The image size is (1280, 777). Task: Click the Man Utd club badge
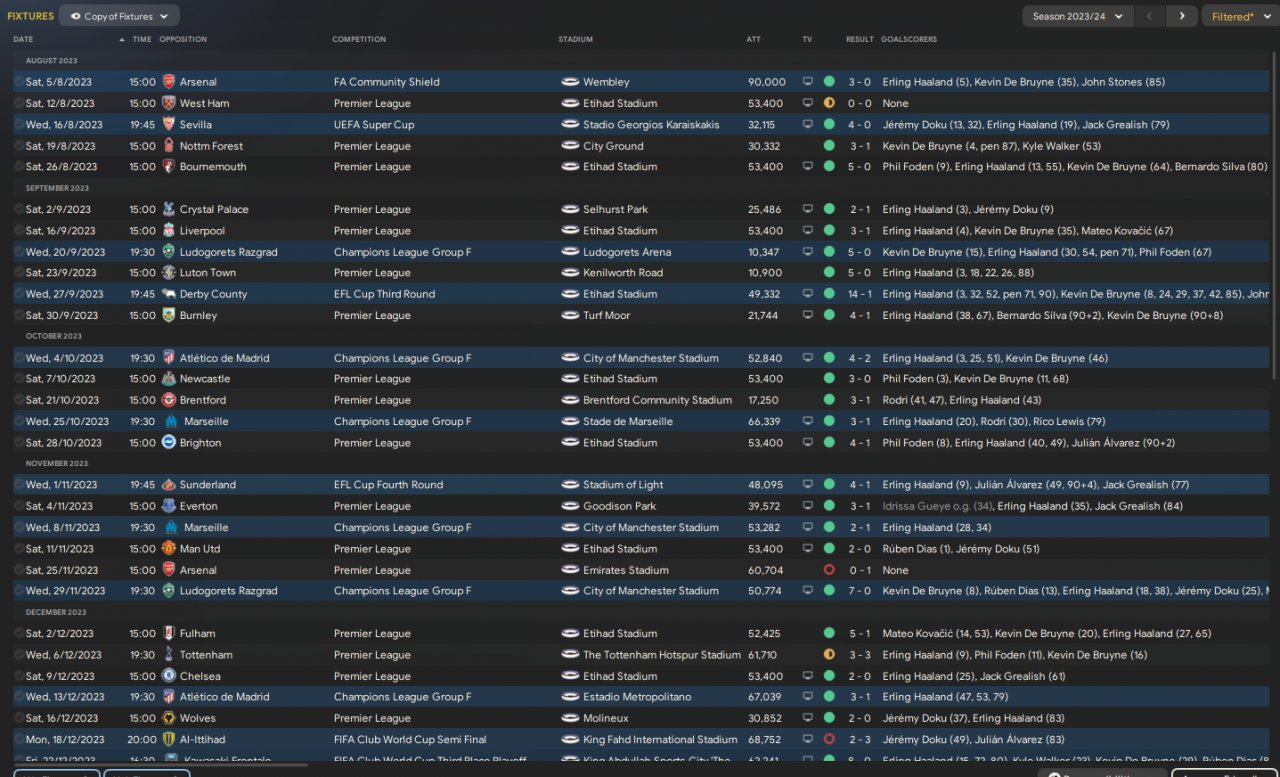click(x=169, y=549)
